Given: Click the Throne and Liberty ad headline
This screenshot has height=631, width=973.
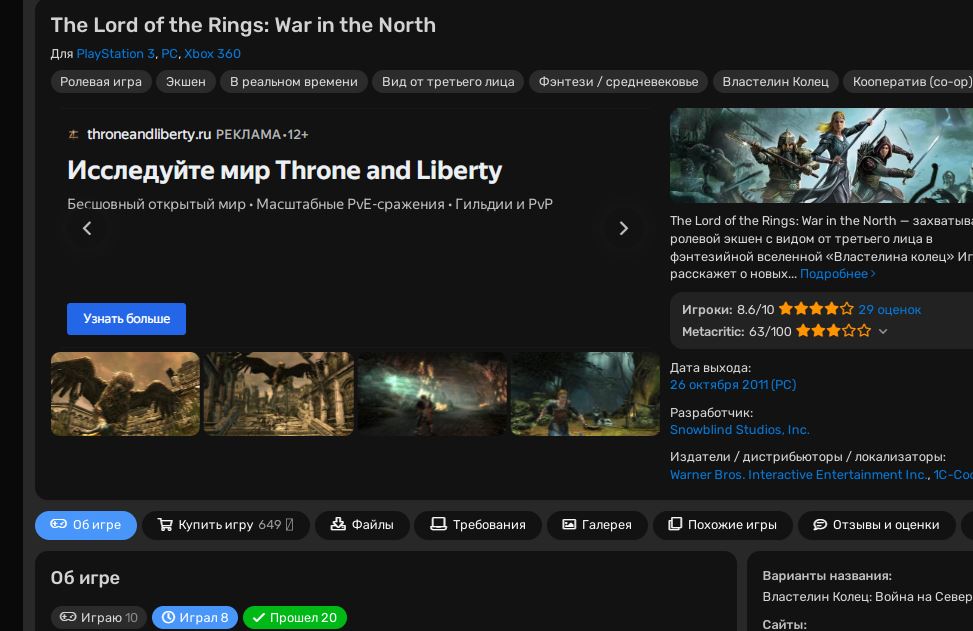Looking at the screenshot, I should coord(284,171).
